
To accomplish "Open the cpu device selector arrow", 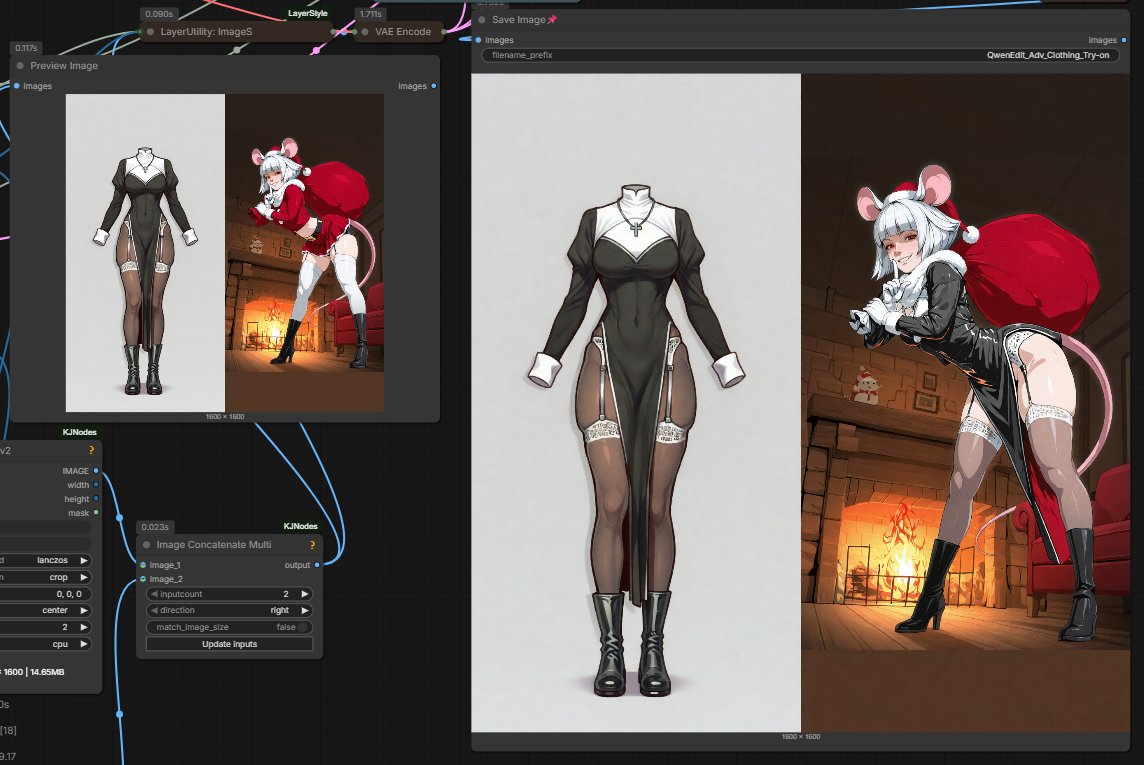I will [x=84, y=644].
